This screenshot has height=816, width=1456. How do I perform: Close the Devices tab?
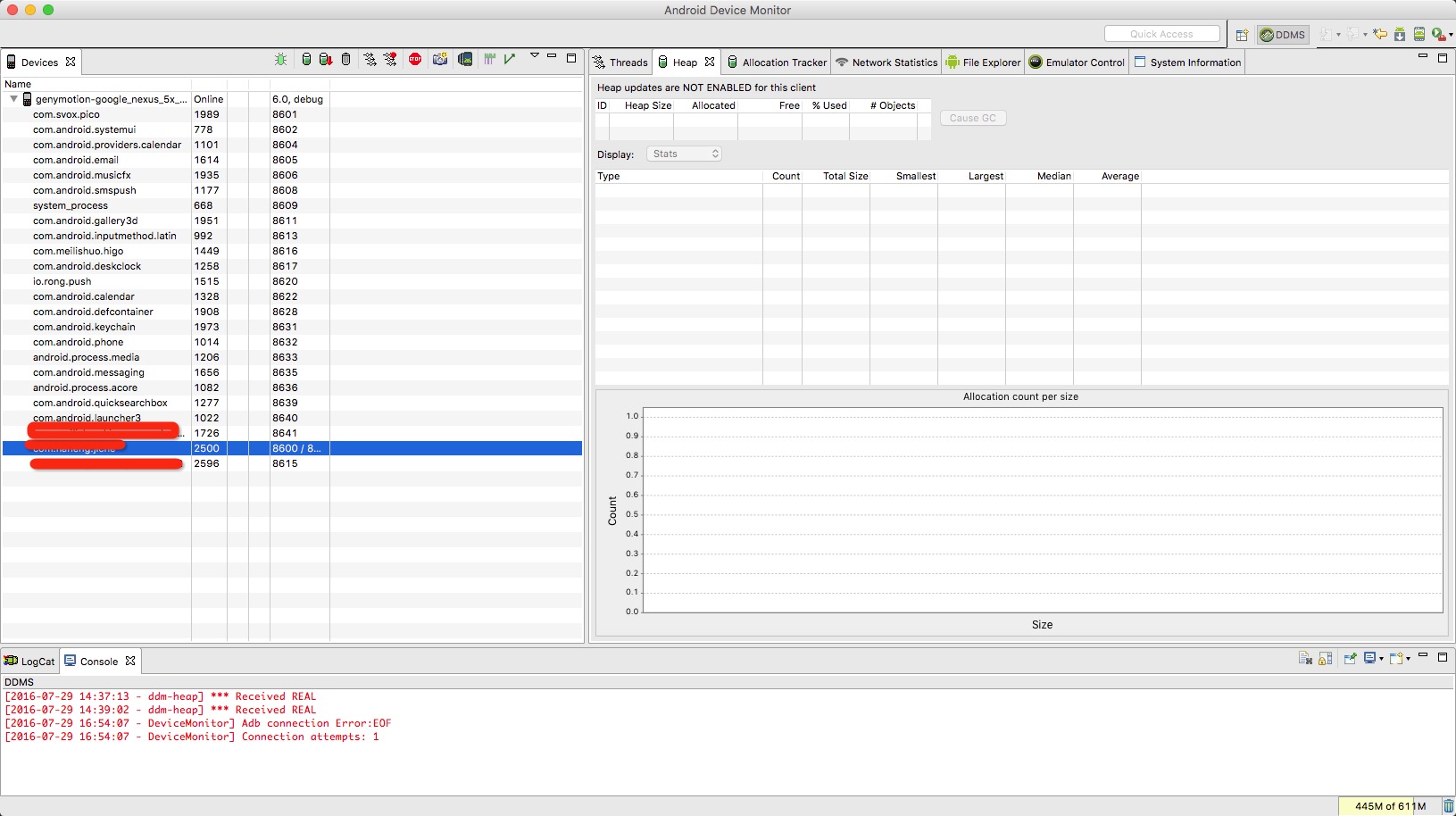click(71, 62)
